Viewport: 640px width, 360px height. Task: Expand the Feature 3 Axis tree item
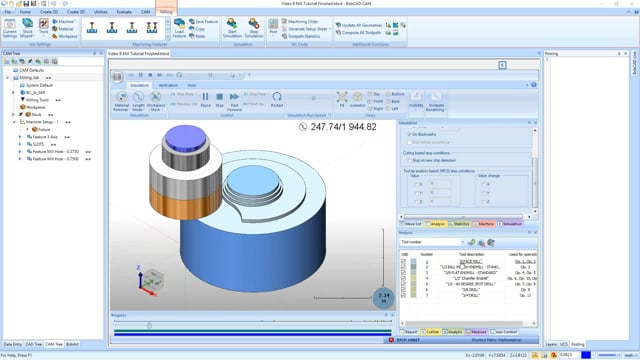(20, 137)
